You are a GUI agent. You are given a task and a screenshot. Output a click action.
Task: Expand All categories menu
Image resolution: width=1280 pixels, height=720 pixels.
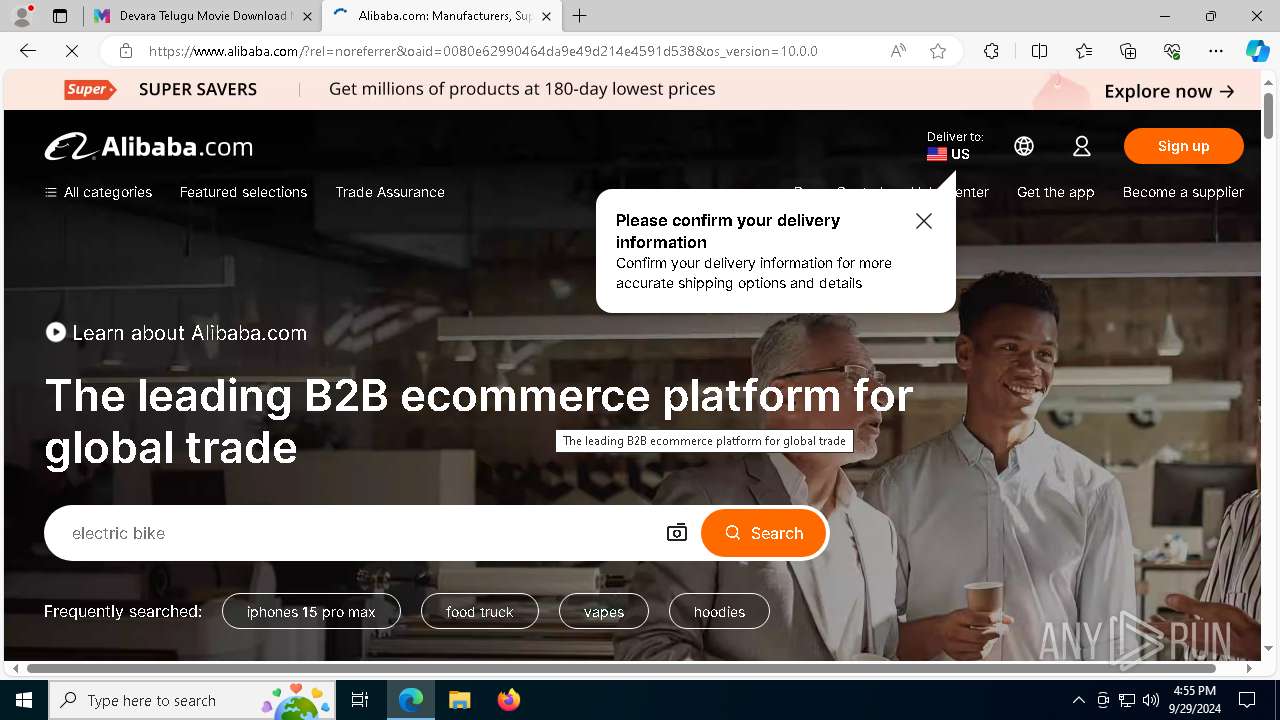[x=98, y=192]
